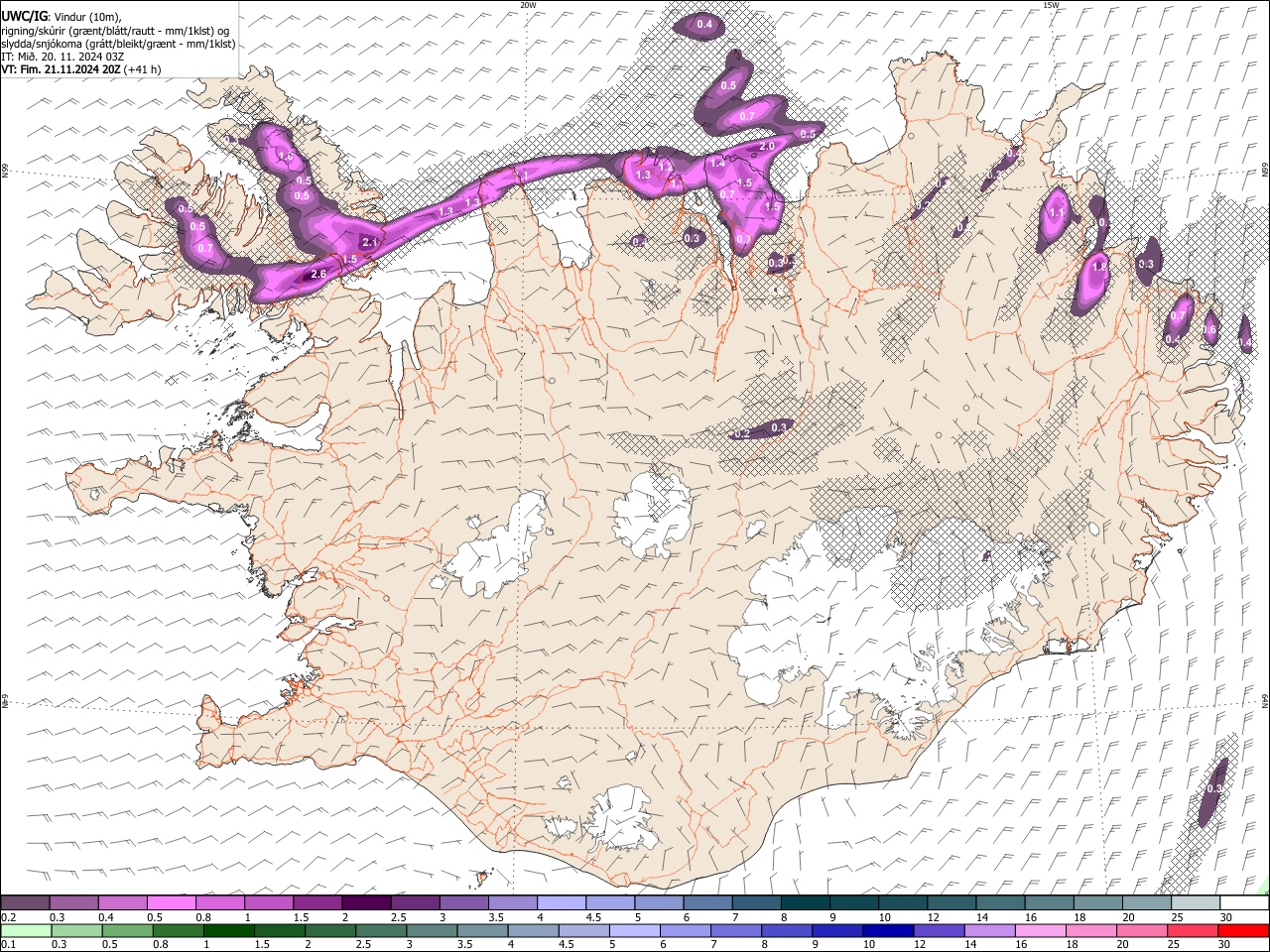Click the '2.0' precipitation value on map
Screen dimensions: 1270x952
[766, 147]
